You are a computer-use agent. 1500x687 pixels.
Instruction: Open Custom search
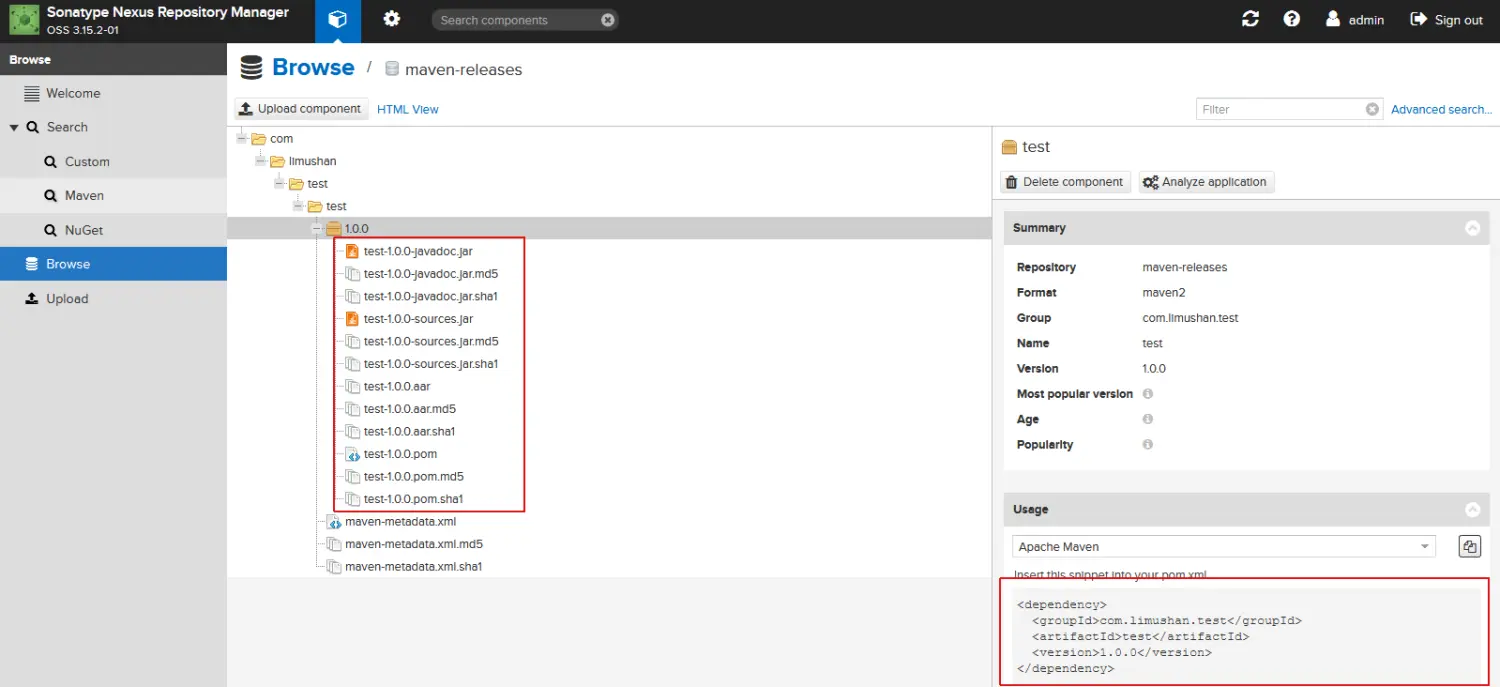tap(113, 161)
